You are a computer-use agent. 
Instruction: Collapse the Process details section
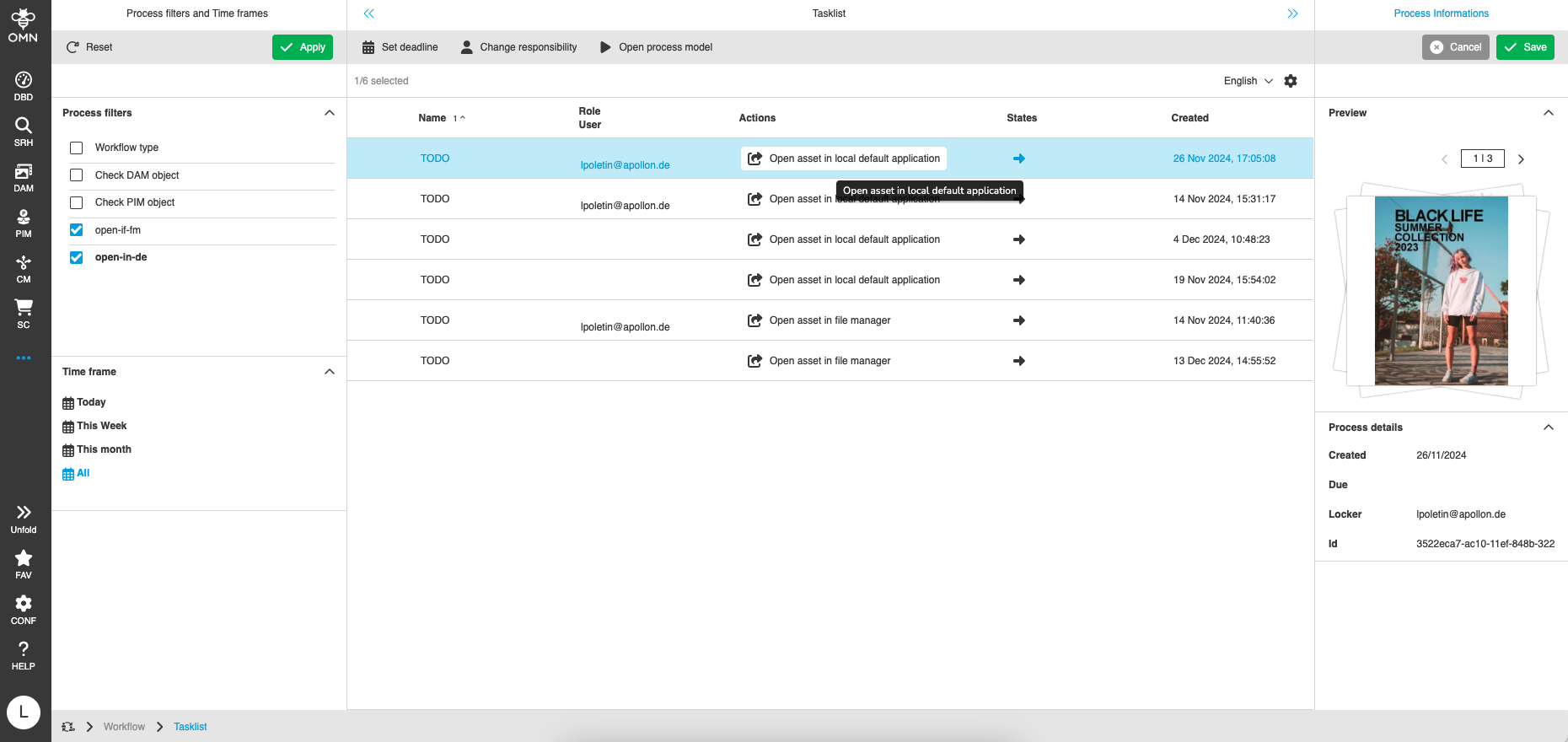click(1548, 427)
